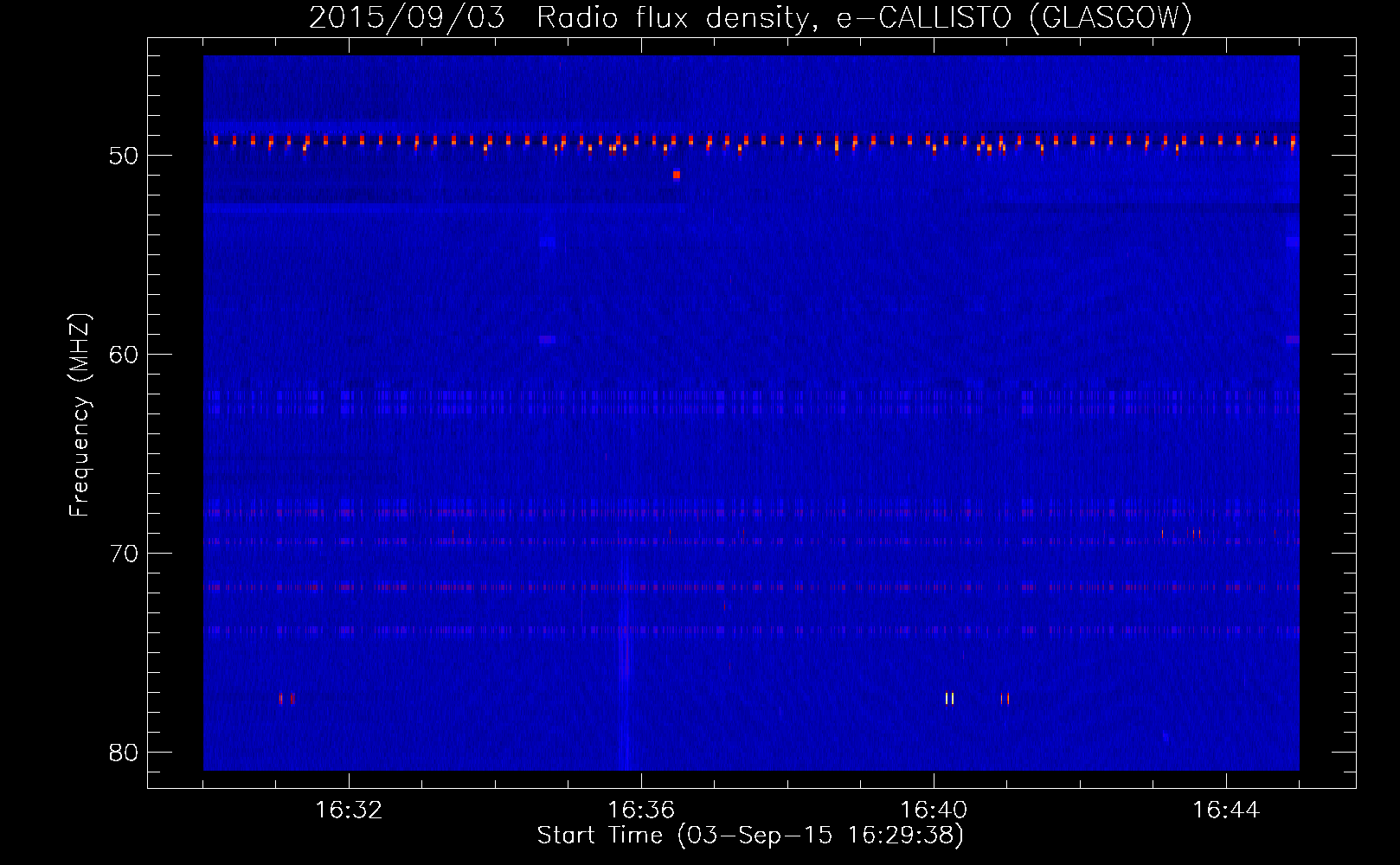This screenshot has height=865, width=1400.
Task: Click the light blue blob near 54 MHz around 16:34
Action: pos(547,242)
